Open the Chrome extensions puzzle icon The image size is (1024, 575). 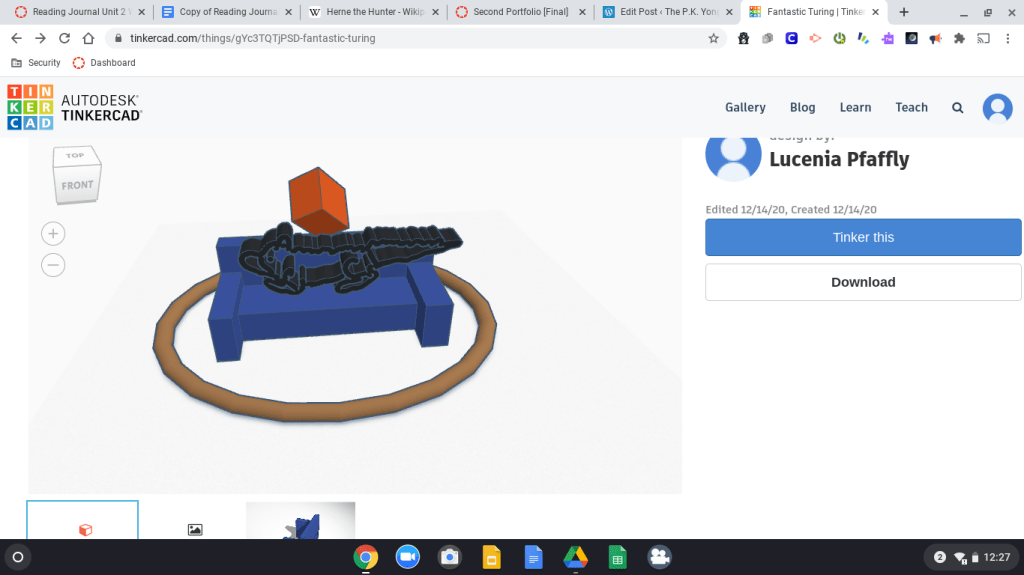pyautogui.click(x=959, y=38)
